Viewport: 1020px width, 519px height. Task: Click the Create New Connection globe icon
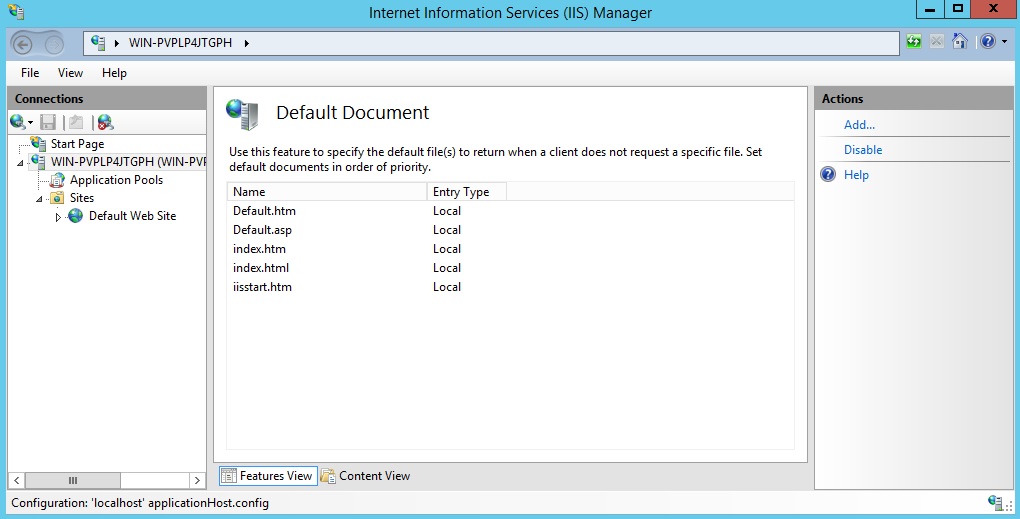pos(18,122)
